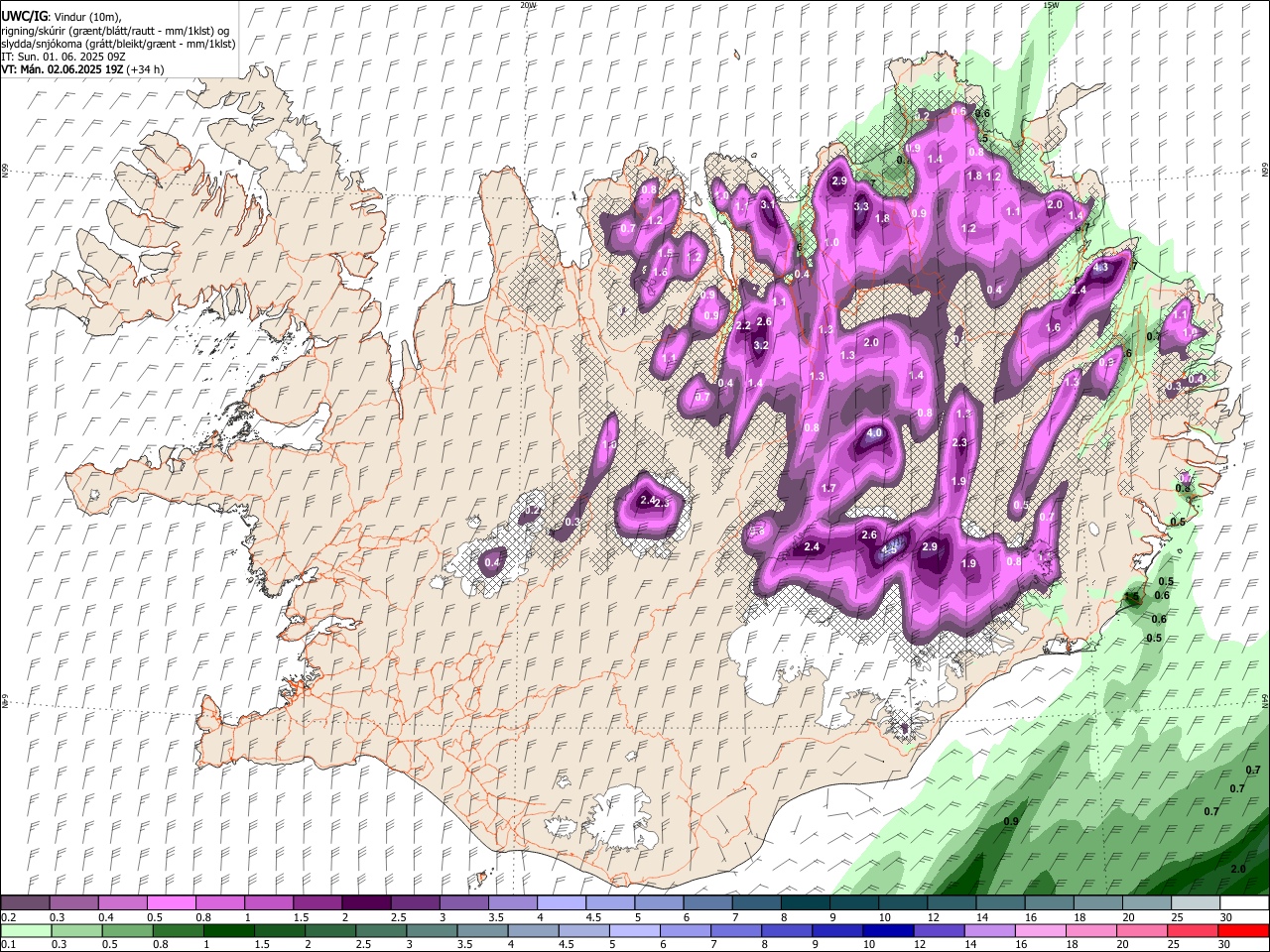Click the 2.0 rain value over the dark green sea area
Screen dimensions: 1270x952
[x=1238, y=869]
